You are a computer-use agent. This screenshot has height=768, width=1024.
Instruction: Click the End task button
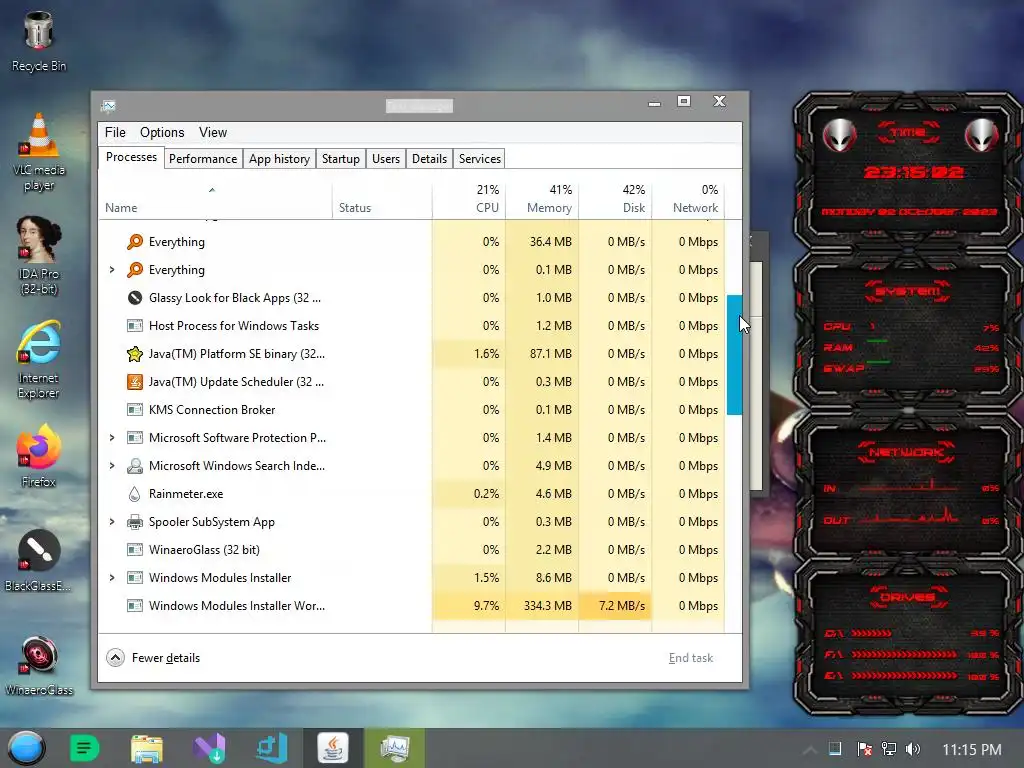(x=690, y=658)
